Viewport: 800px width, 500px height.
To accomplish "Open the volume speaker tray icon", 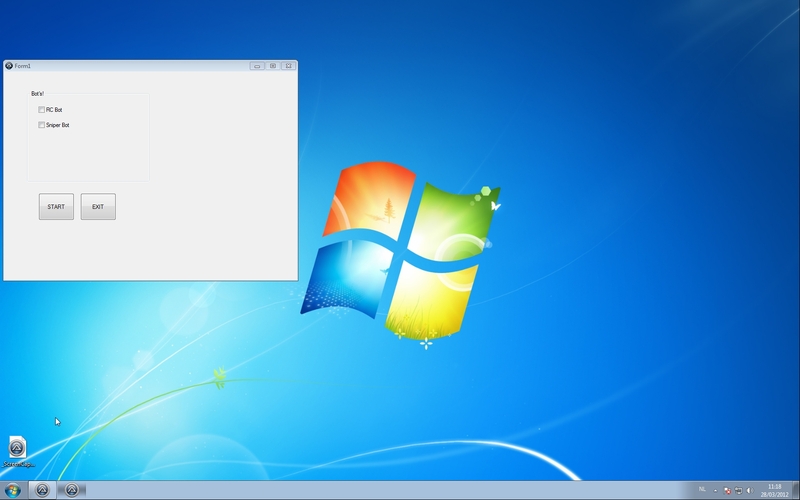I will (749, 491).
